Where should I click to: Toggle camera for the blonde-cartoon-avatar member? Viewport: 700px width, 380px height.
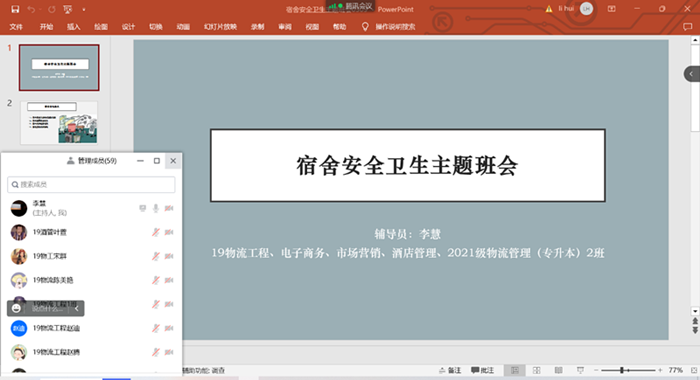click(169, 280)
